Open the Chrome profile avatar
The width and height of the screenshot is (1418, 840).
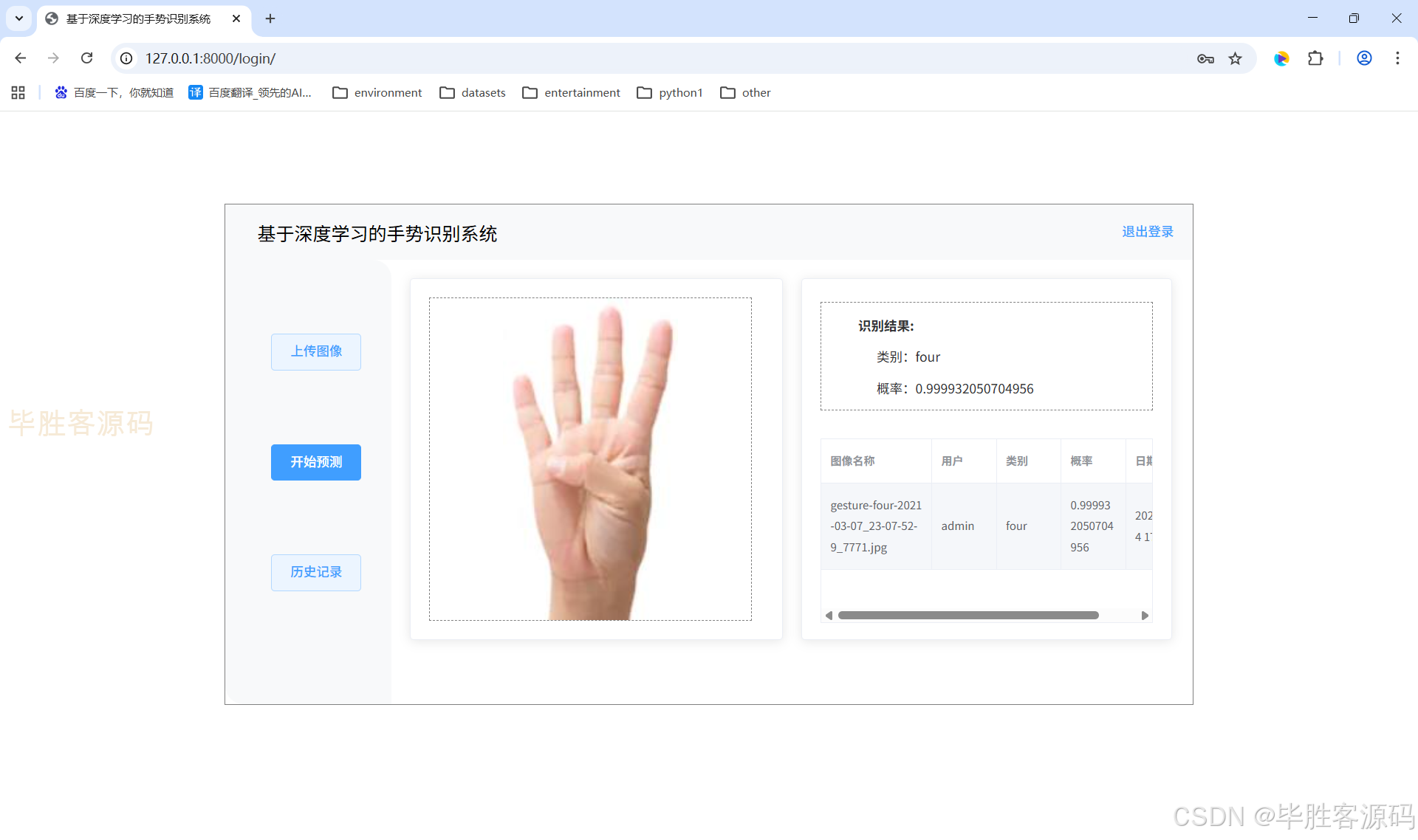(x=1364, y=58)
